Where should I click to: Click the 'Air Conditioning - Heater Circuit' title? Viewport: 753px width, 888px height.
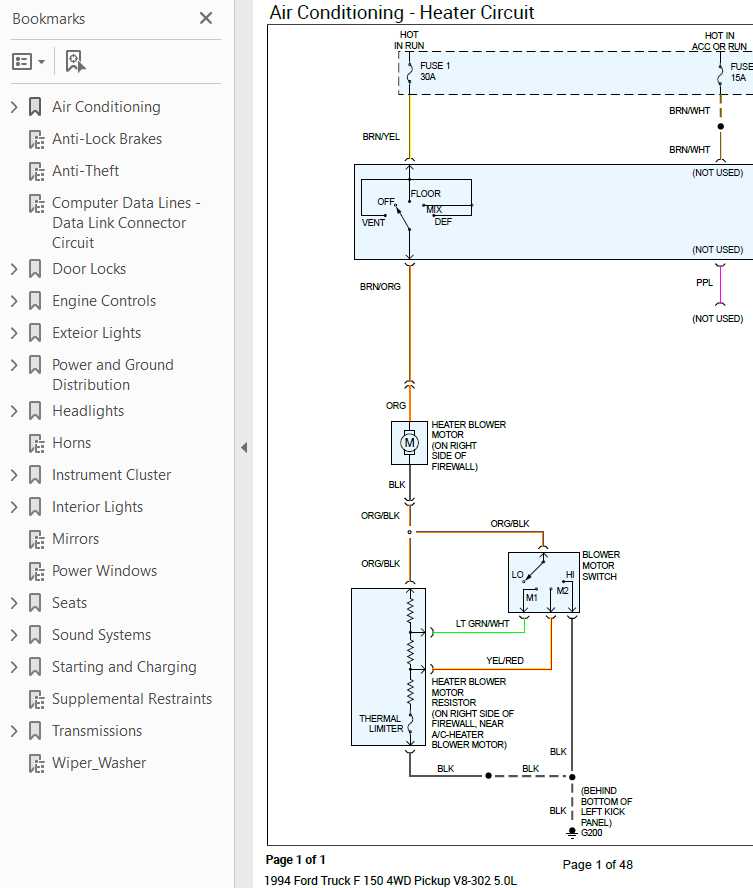point(401,12)
